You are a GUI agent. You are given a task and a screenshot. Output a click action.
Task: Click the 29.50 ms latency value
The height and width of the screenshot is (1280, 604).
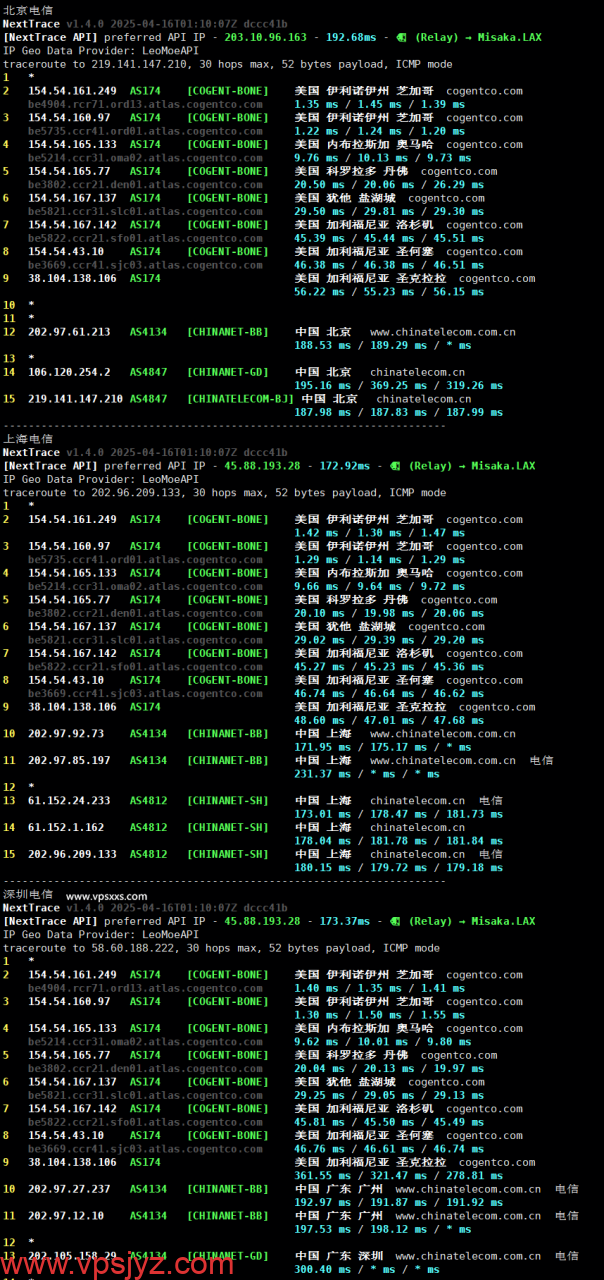point(319,211)
